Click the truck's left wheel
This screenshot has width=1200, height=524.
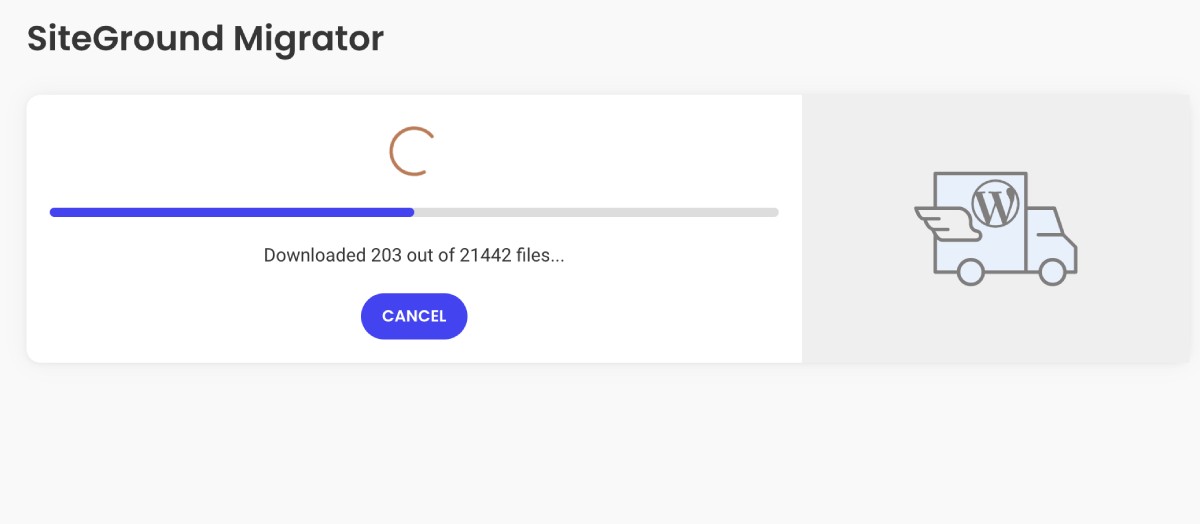(970, 271)
